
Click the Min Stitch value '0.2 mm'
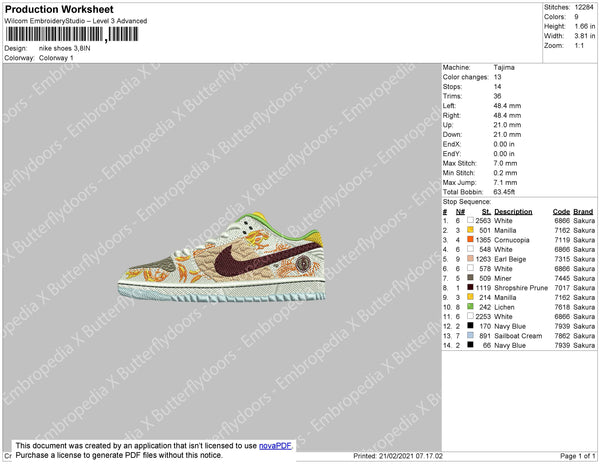pyautogui.click(x=505, y=173)
